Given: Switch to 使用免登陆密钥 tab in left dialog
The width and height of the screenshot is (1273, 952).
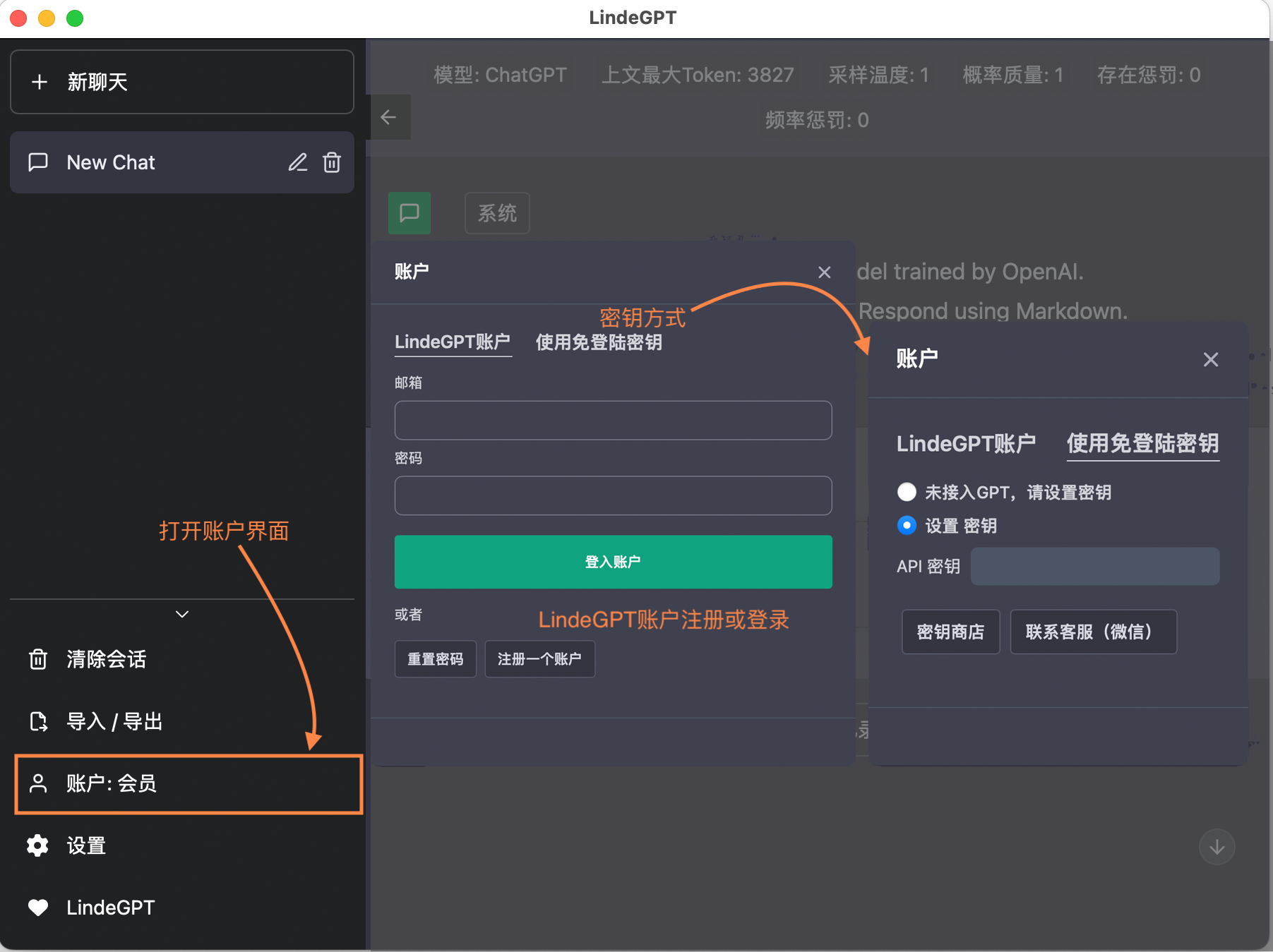Looking at the screenshot, I should (599, 342).
